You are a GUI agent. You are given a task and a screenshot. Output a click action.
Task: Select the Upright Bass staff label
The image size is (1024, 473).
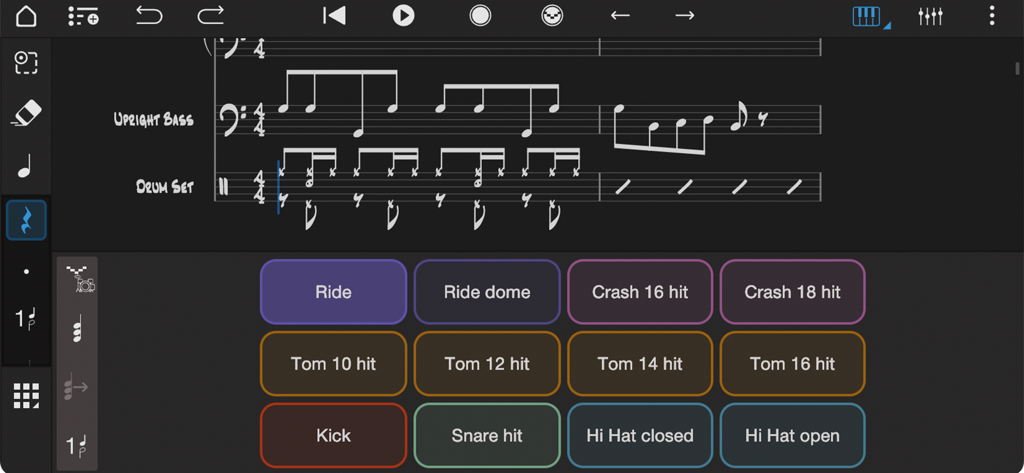153,120
